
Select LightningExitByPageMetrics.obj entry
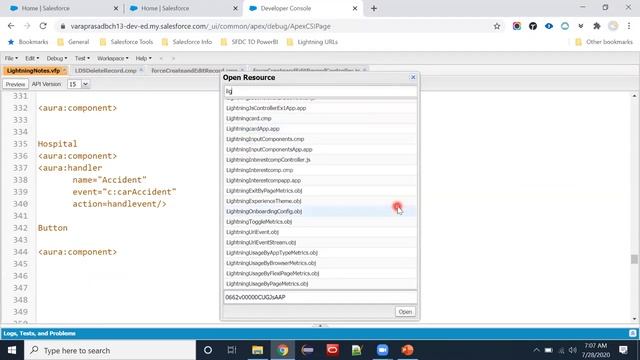click(x=320, y=191)
